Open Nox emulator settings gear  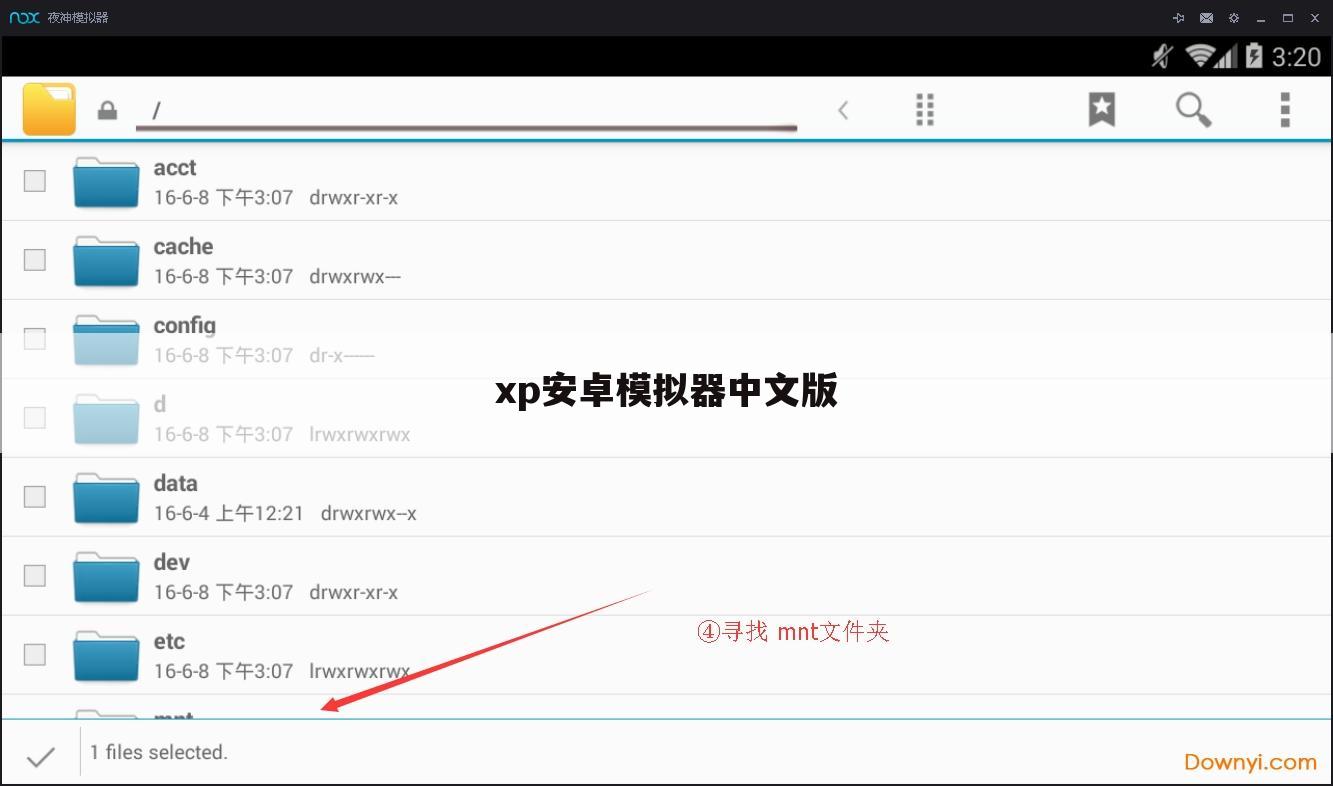point(1234,18)
